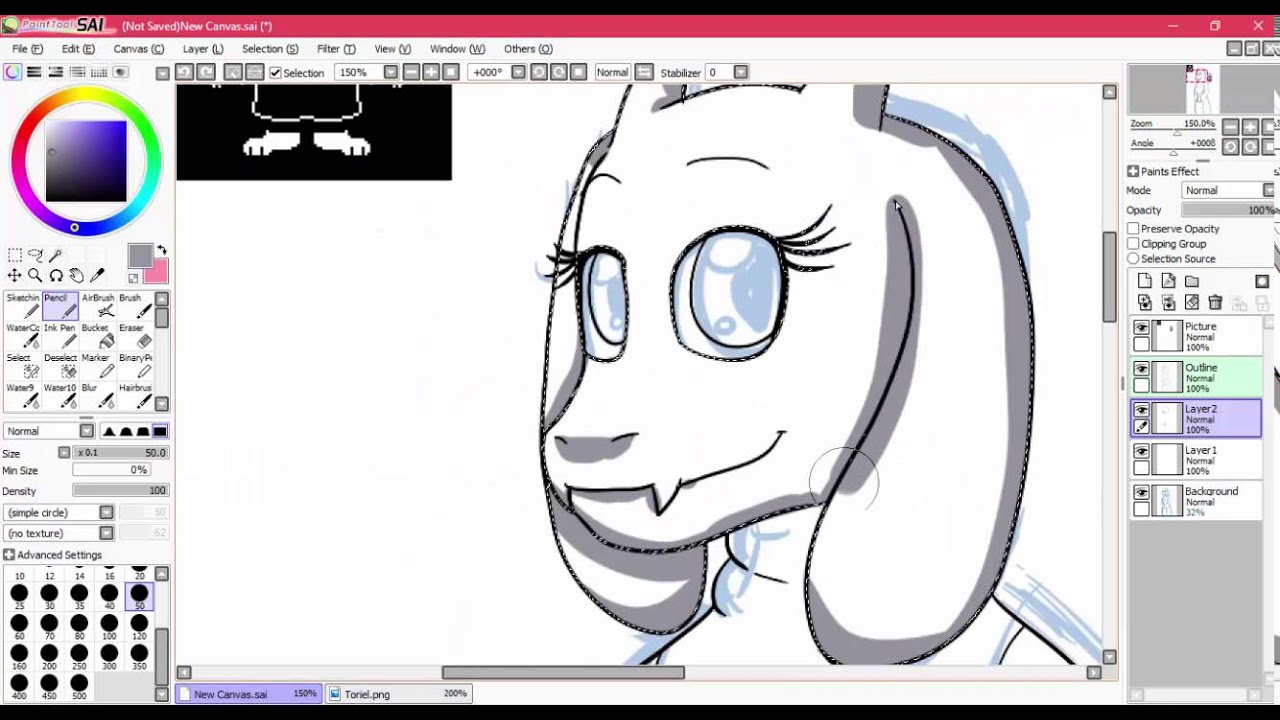Enable Preserve Opacity

(x=1133, y=229)
